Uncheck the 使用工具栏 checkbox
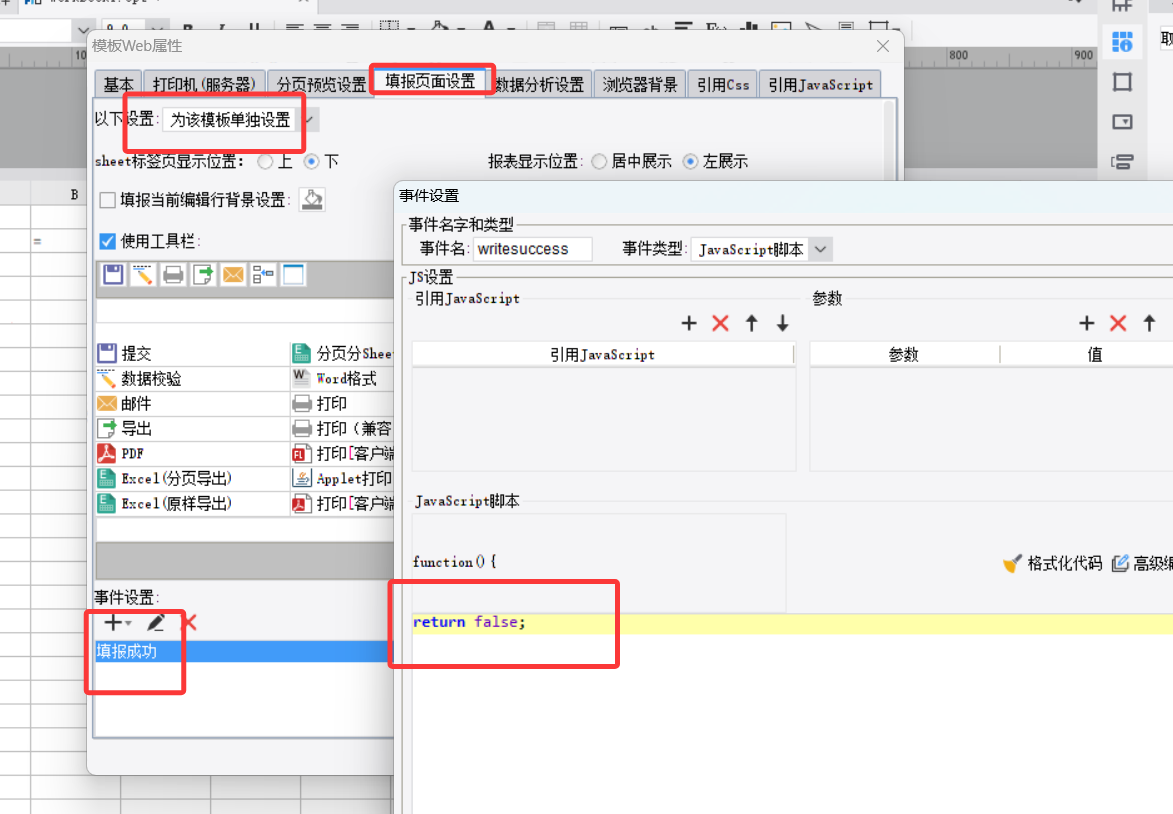 click(x=108, y=241)
